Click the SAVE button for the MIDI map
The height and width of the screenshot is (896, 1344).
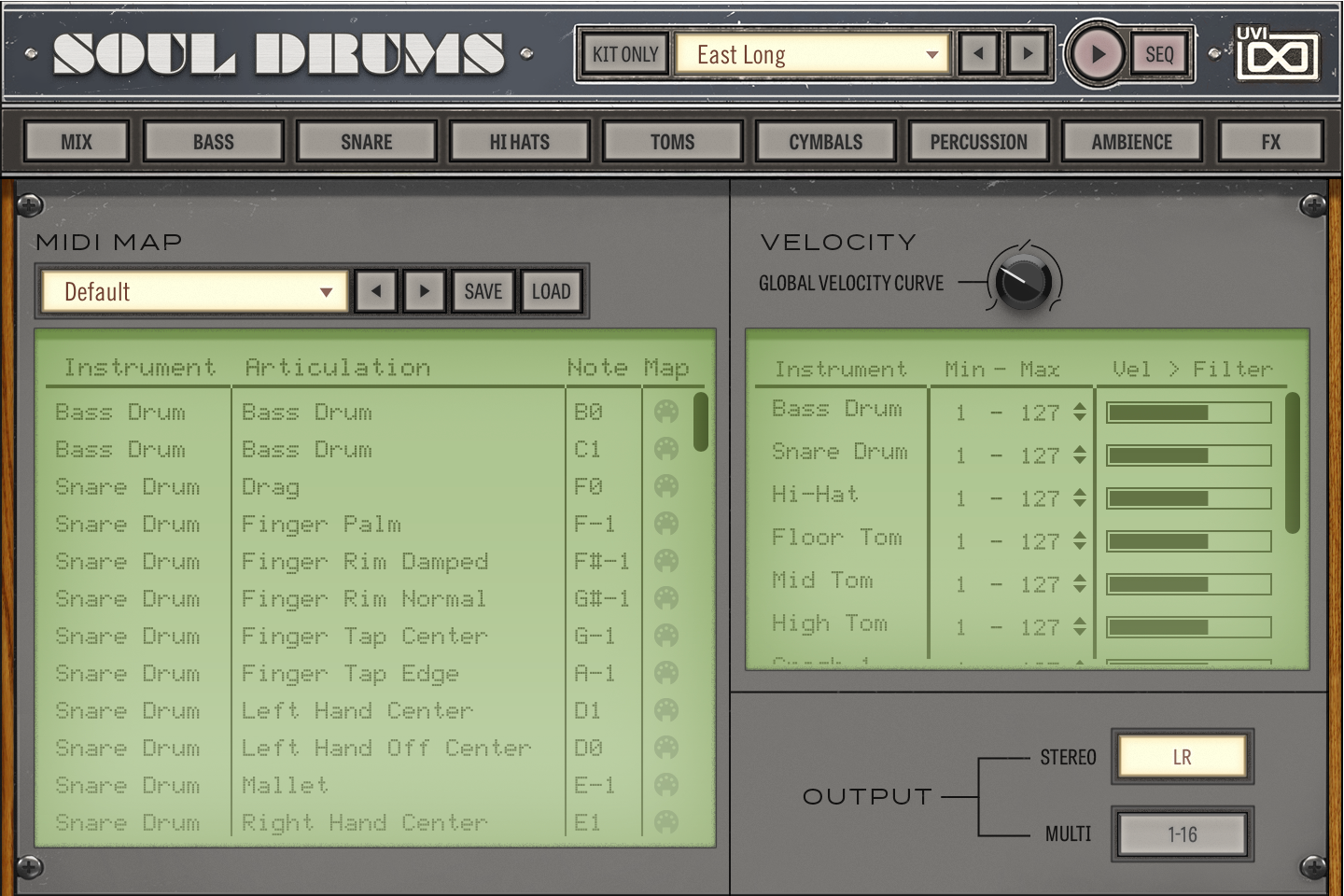click(x=483, y=290)
